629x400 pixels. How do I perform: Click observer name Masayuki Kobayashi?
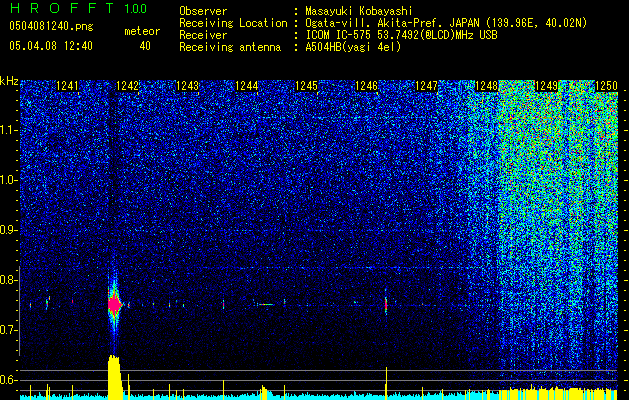click(x=359, y=11)
